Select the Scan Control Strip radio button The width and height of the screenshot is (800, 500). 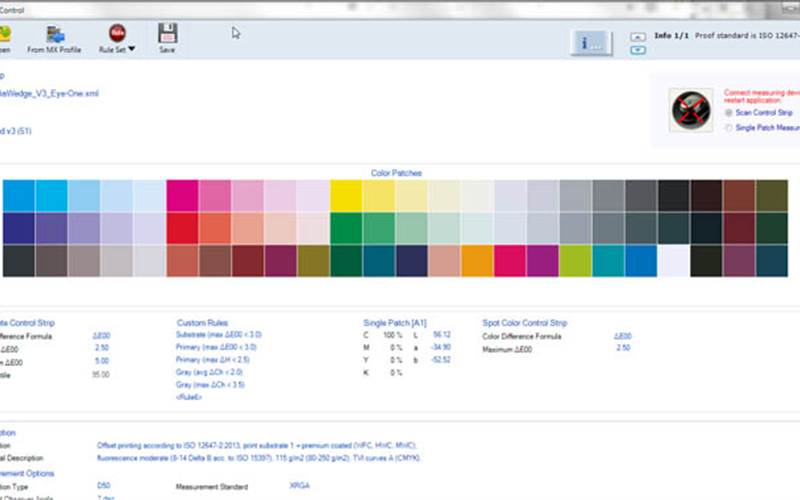[728, 113]
